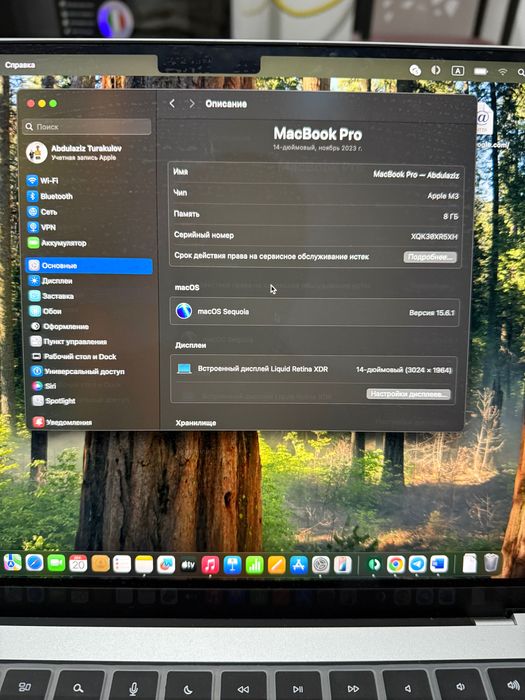
Task: Open the Notes app in Dock
Action: pos(144,565)
